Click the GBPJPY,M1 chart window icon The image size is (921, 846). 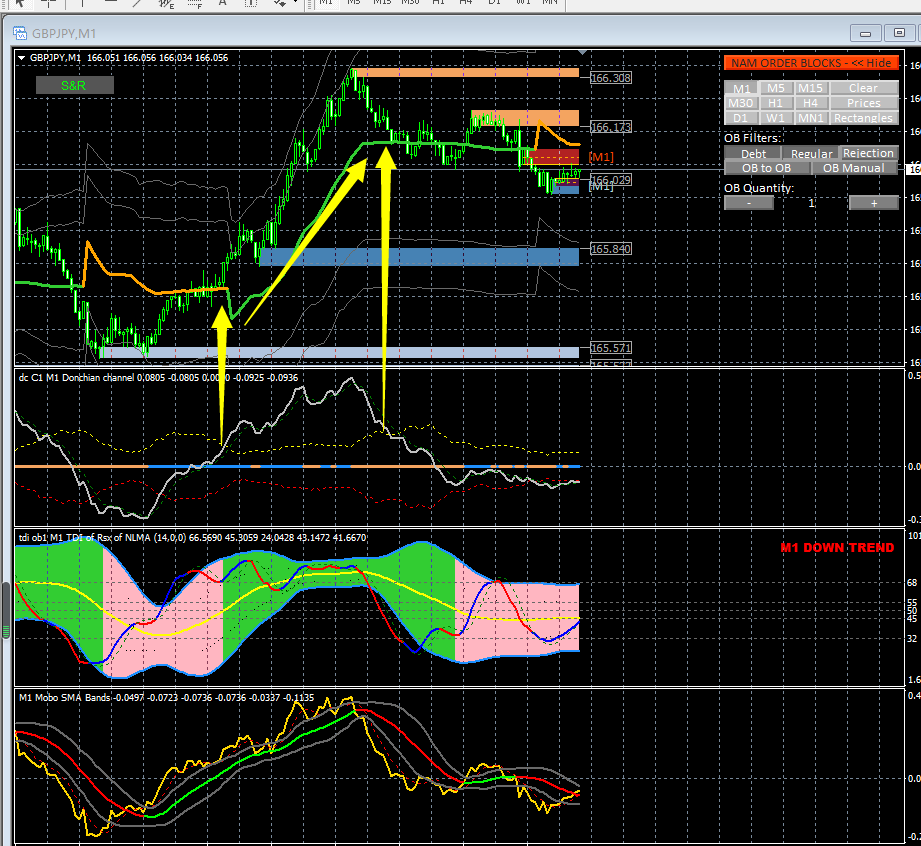[x=20, y=33]
